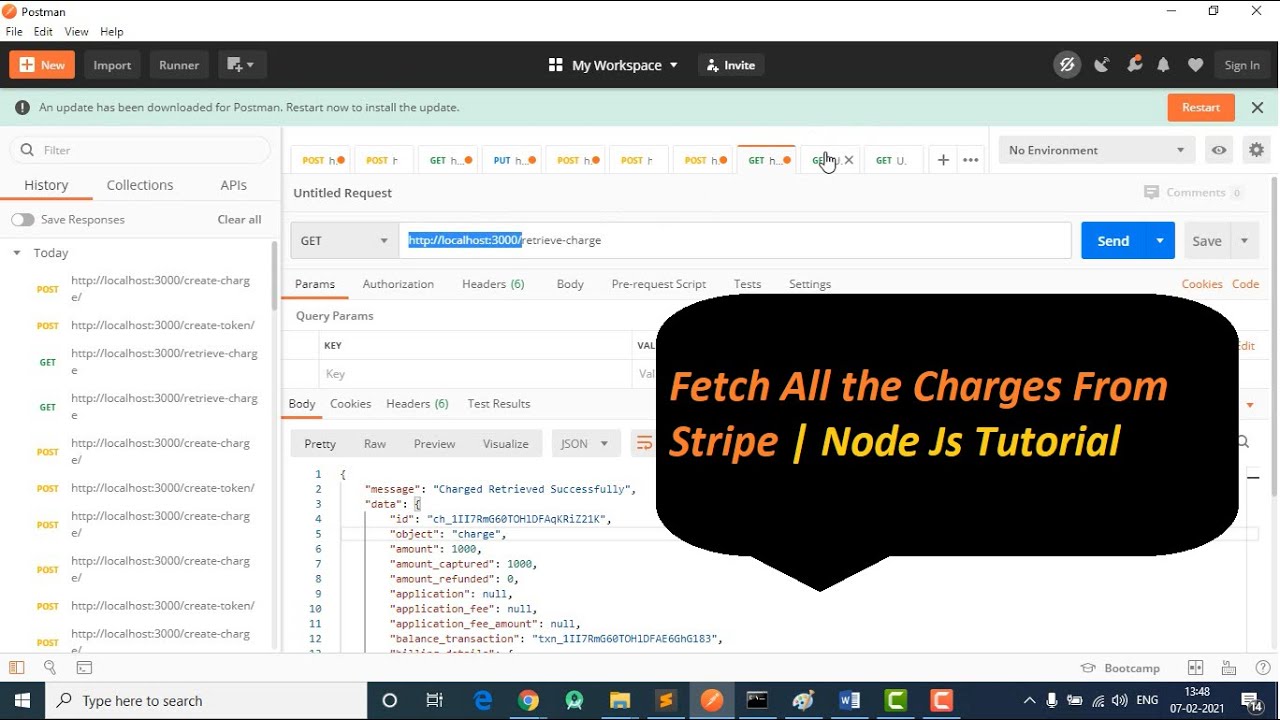Click the heart icon in header
The height and width of the screenshot is (720, 1280).
[1195, 65]
